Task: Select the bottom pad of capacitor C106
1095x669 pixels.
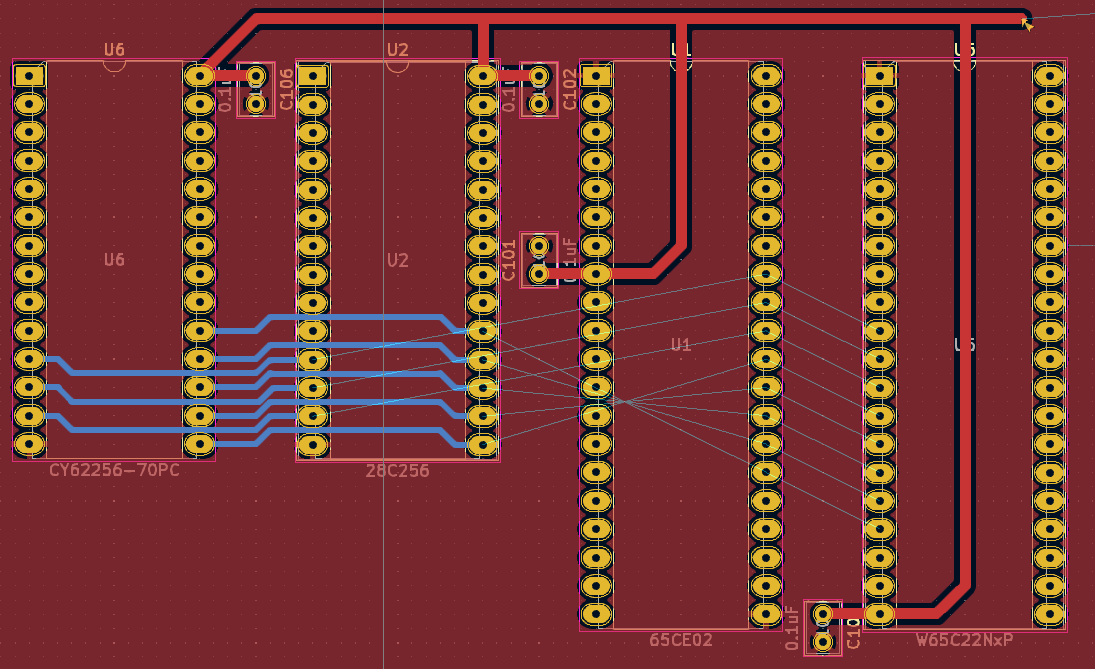Action: [x=256, y=104]
